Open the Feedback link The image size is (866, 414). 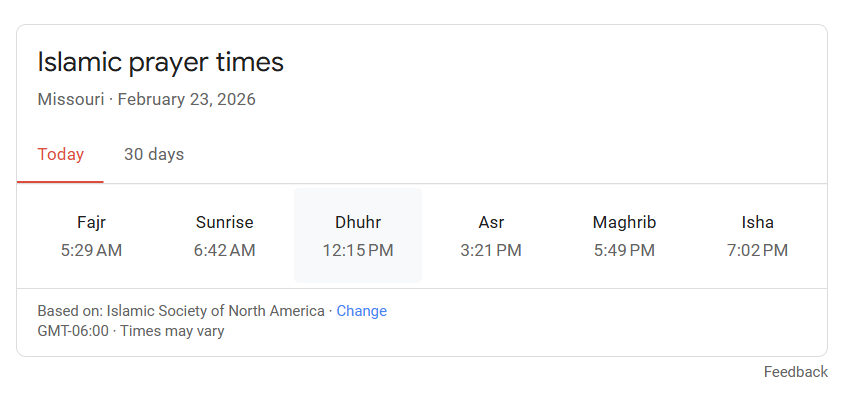(795, 372)
